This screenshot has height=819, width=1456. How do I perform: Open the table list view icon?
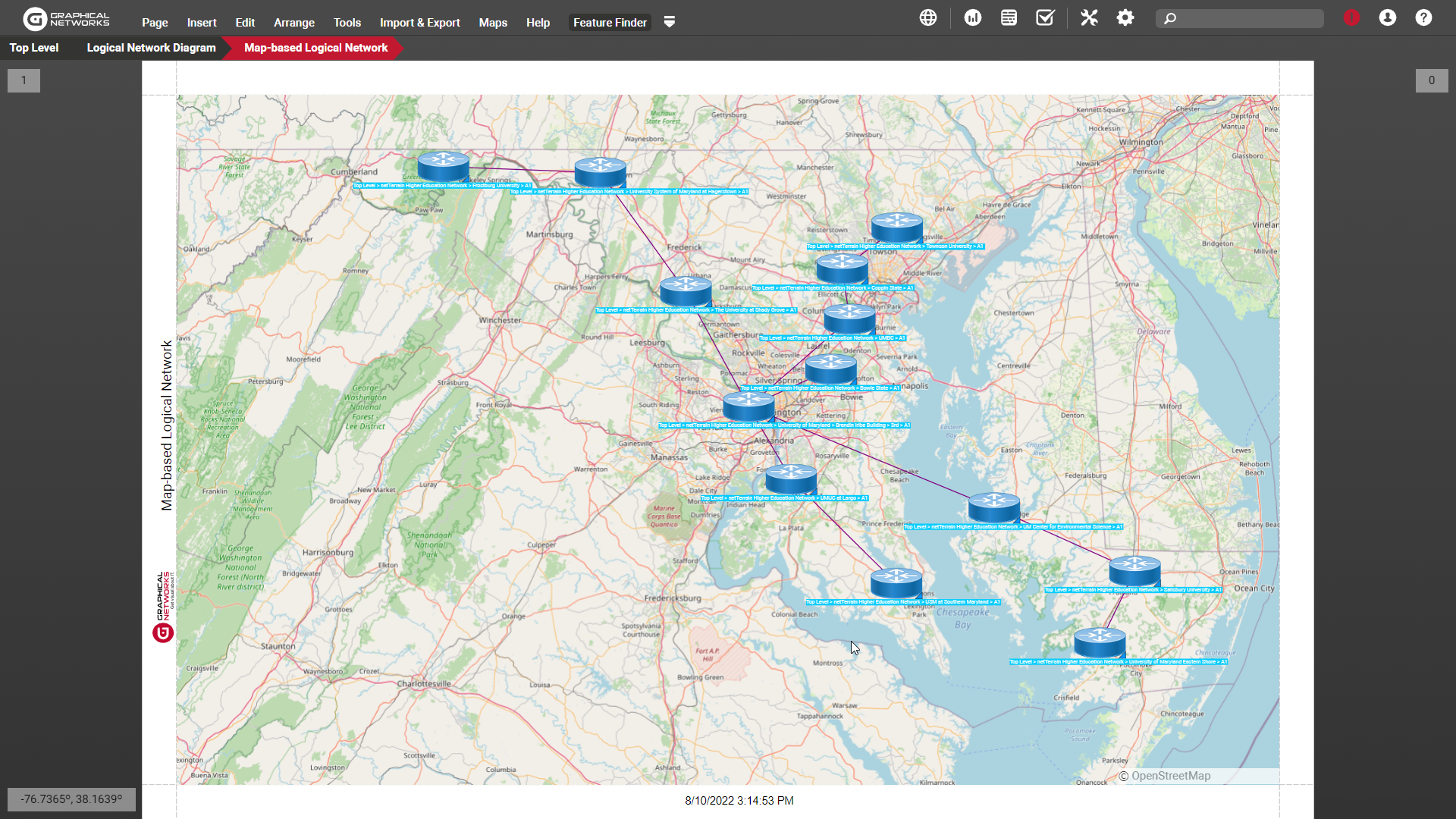(x=1009, y=17)
